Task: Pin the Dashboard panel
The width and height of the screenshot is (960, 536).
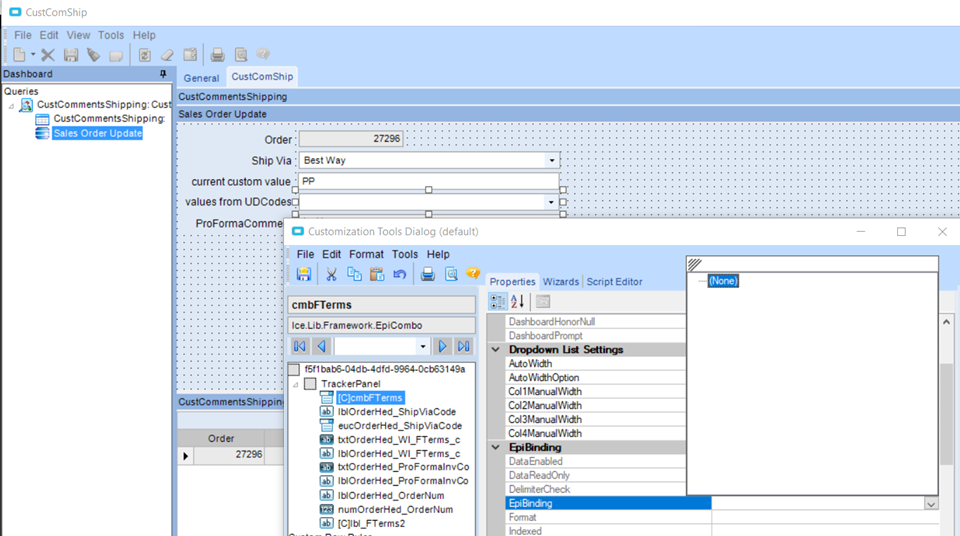Action: (163, 74)
